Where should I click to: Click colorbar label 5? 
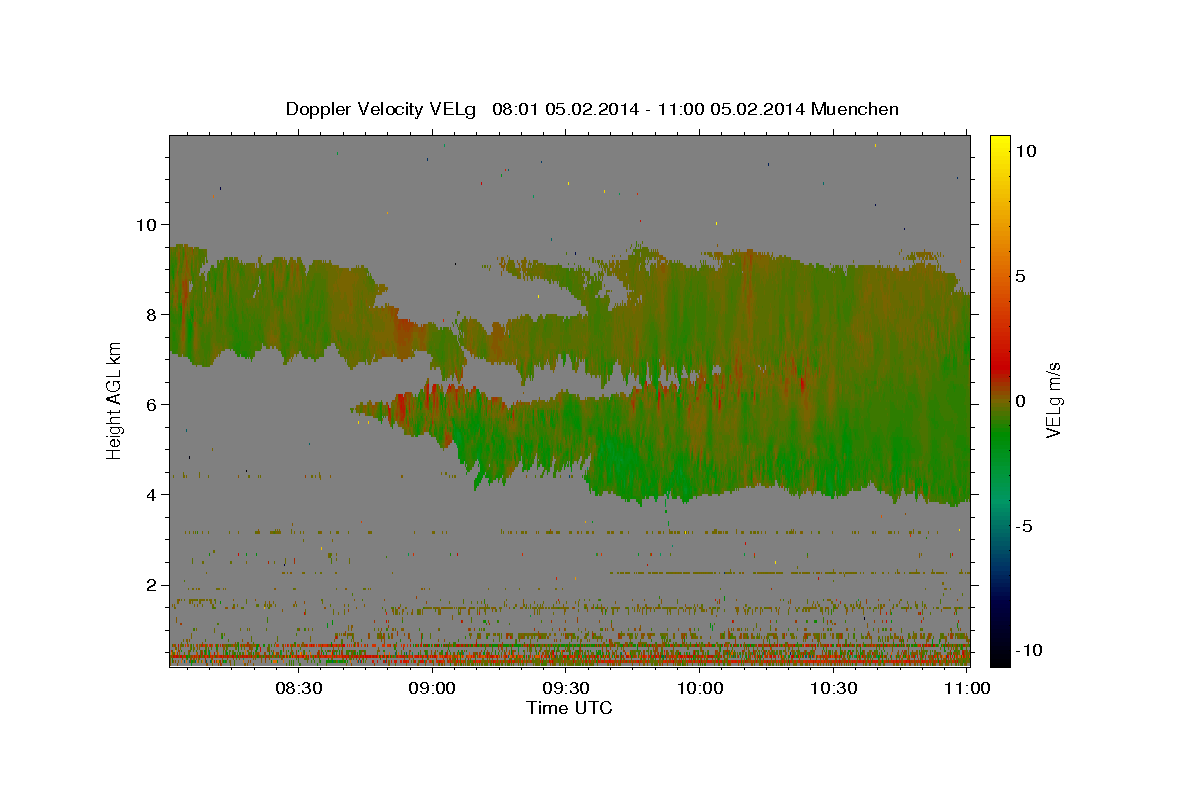click(x=1020, y=276)
